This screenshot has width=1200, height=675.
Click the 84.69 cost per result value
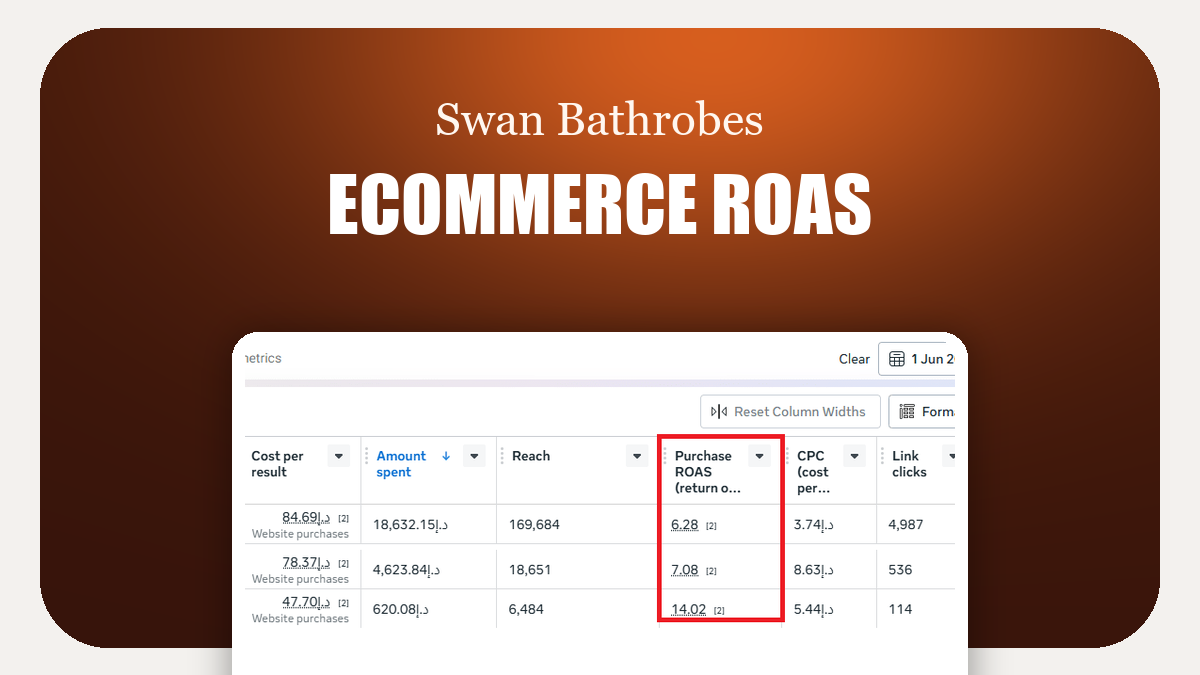(x=306, y=517)
